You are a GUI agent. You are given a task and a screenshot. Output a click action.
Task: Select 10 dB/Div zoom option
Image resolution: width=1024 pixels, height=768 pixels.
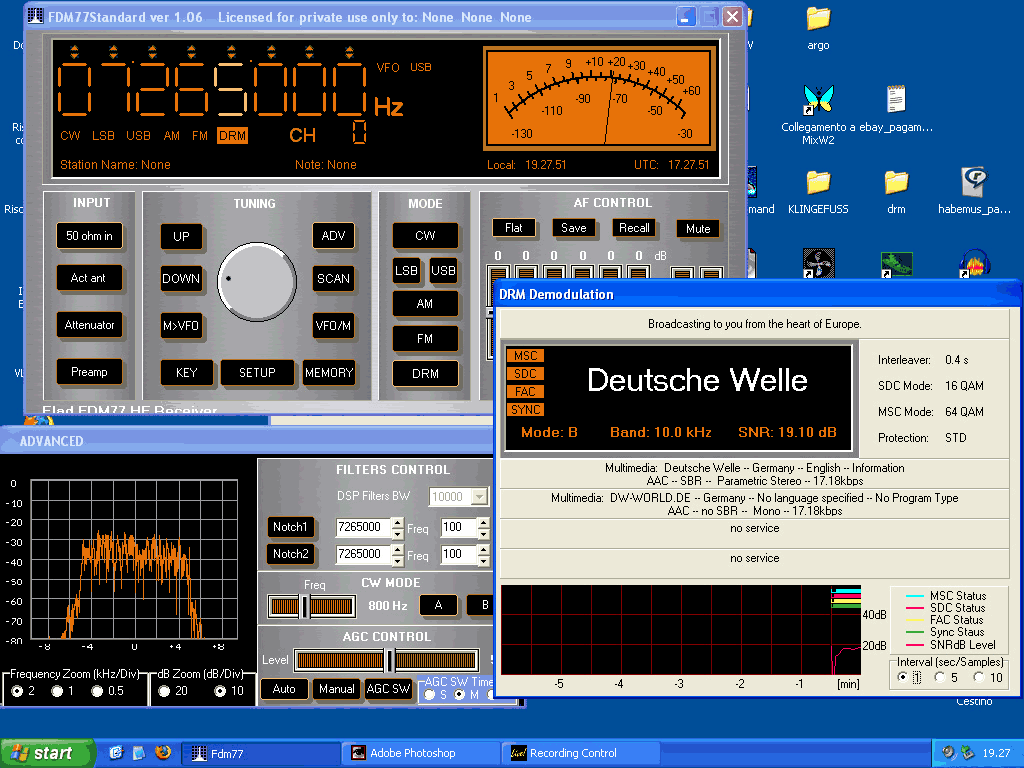[220, 691]
